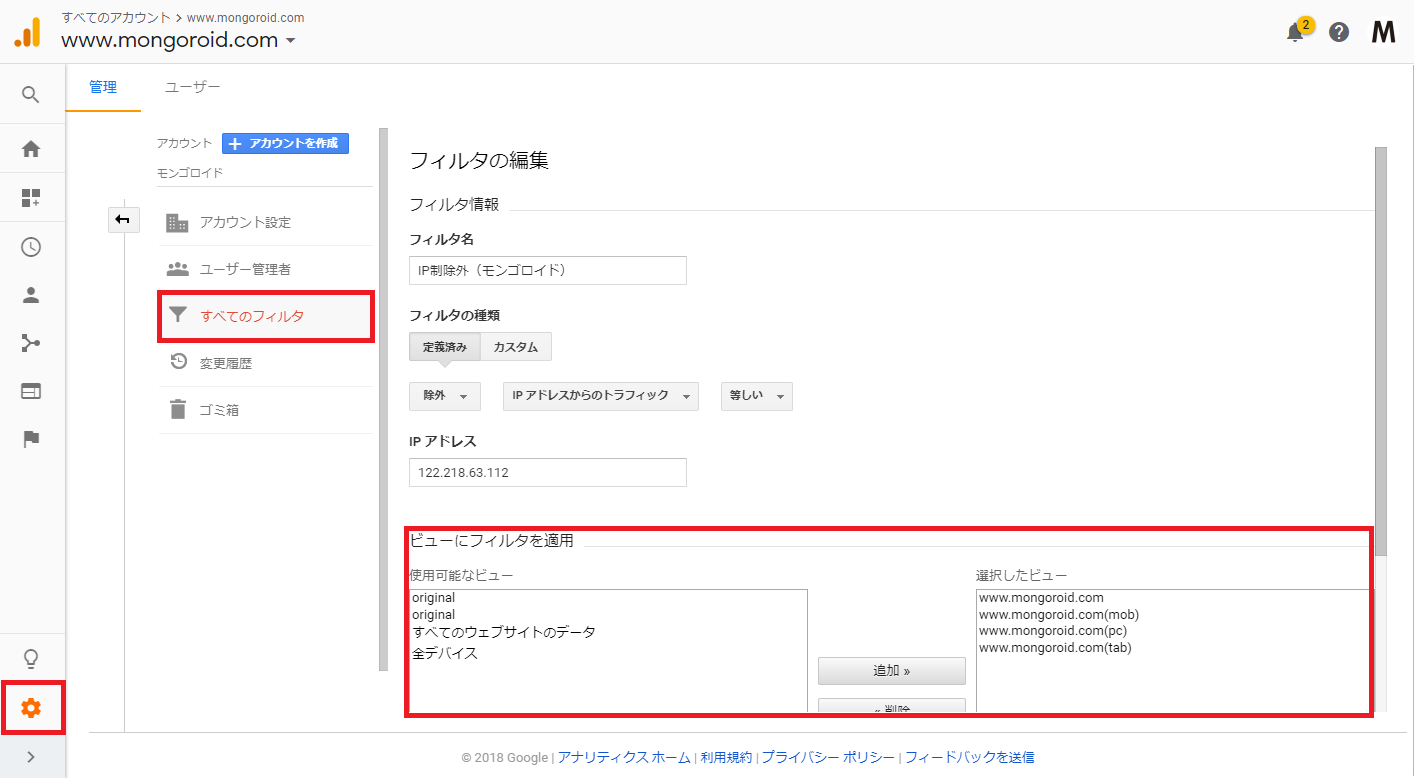Open the 利用規約 footer link

click(726, 757)
